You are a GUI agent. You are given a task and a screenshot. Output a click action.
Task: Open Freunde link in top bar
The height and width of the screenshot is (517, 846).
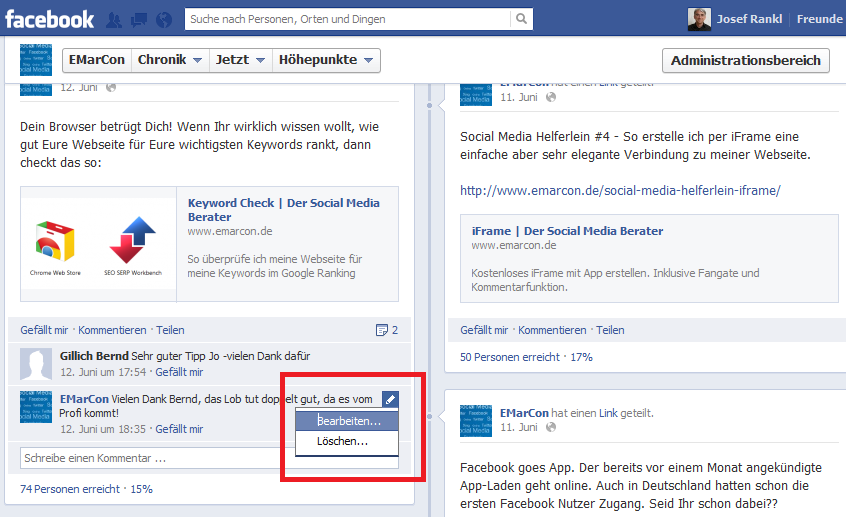click(x=819, y=19)
